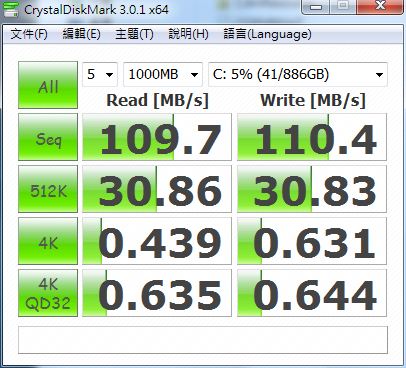Click the 4K write result 0.631
Image resolution: width=406 pixels, height=368 pixels.
click(312, 241)
